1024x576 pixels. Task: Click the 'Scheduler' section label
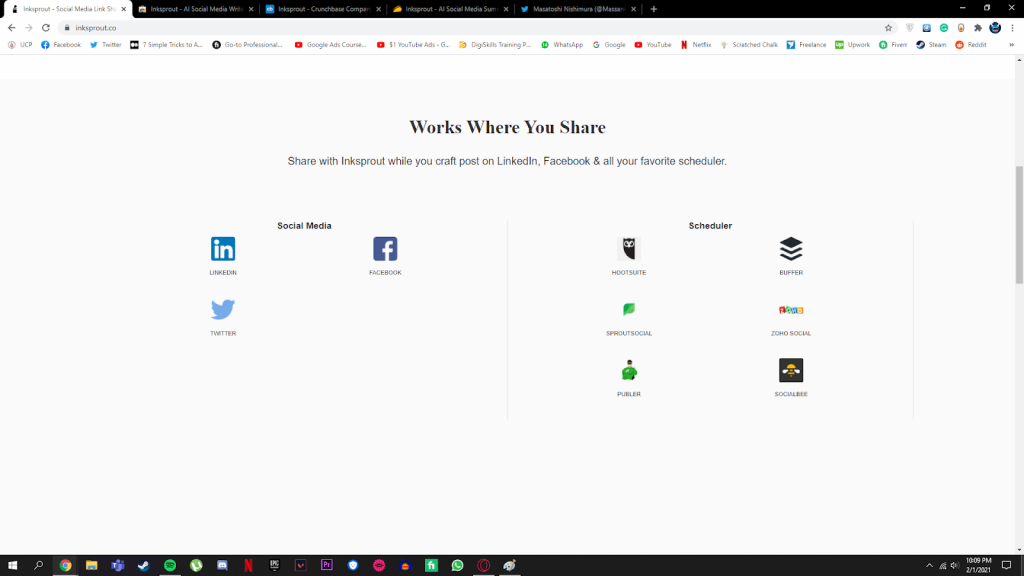point(710,226)
